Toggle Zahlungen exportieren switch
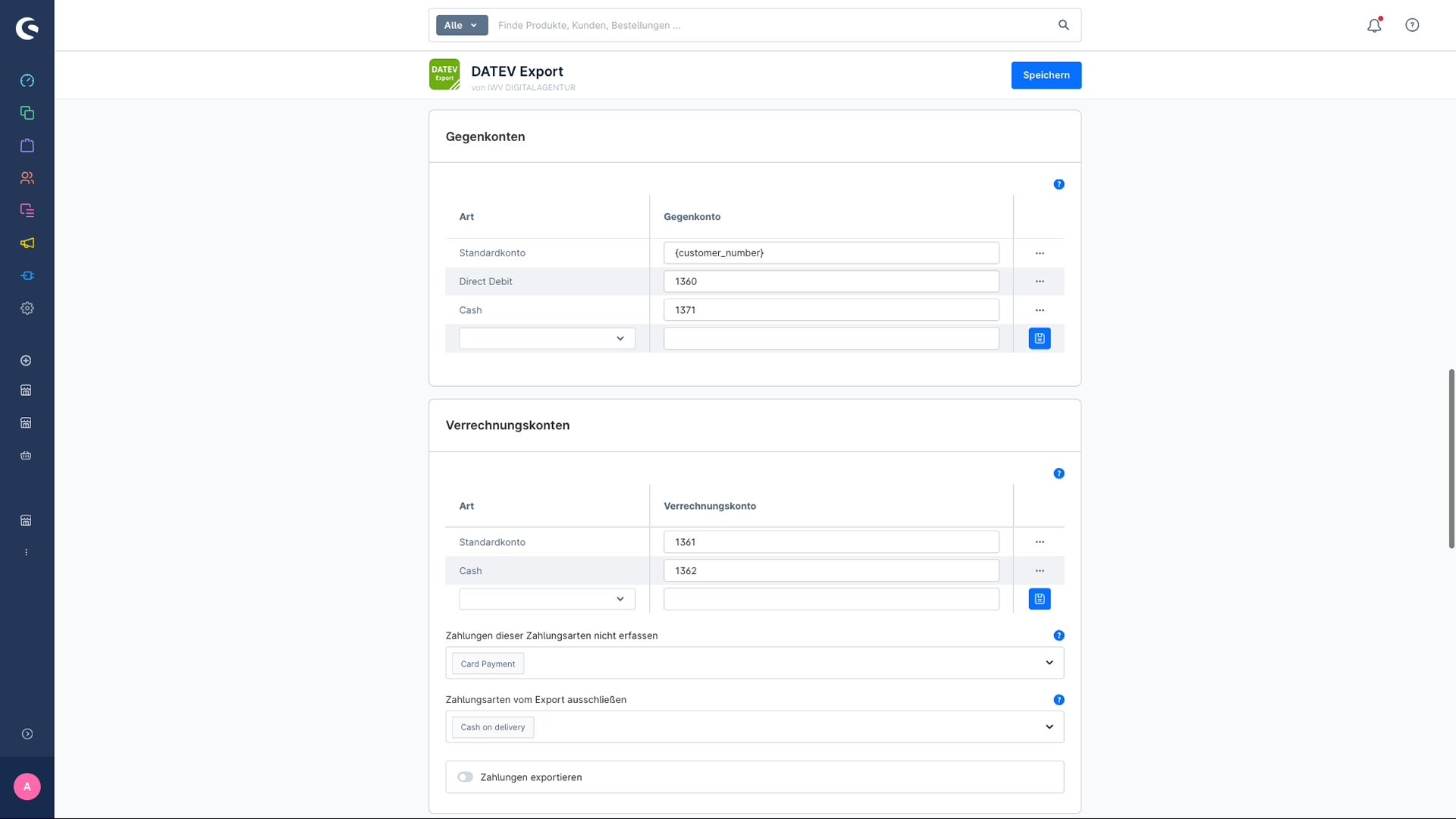 point(465,777)
